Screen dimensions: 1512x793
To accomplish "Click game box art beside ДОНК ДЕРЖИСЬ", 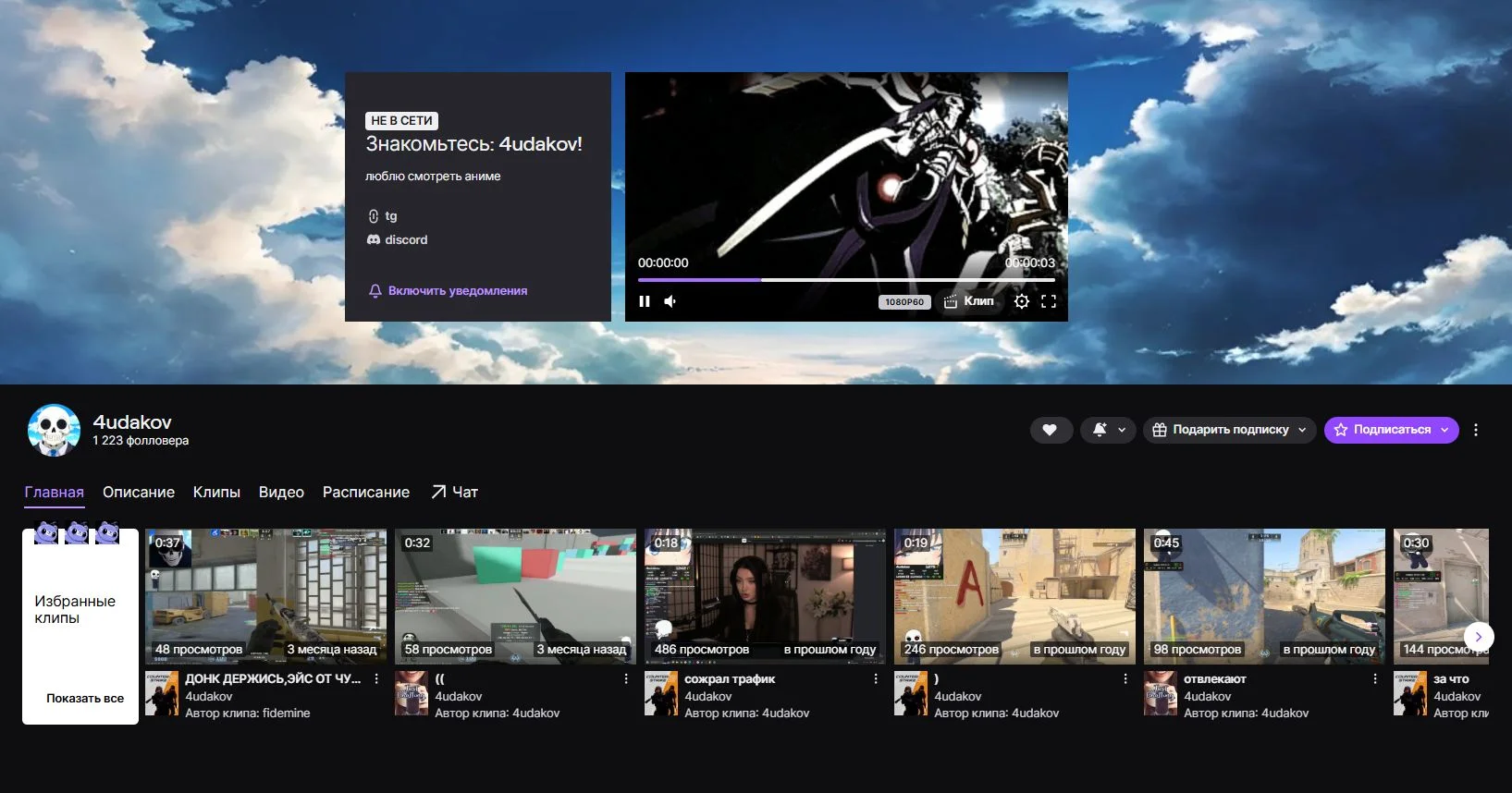I will pyautogui.click(x=162, y=694).
